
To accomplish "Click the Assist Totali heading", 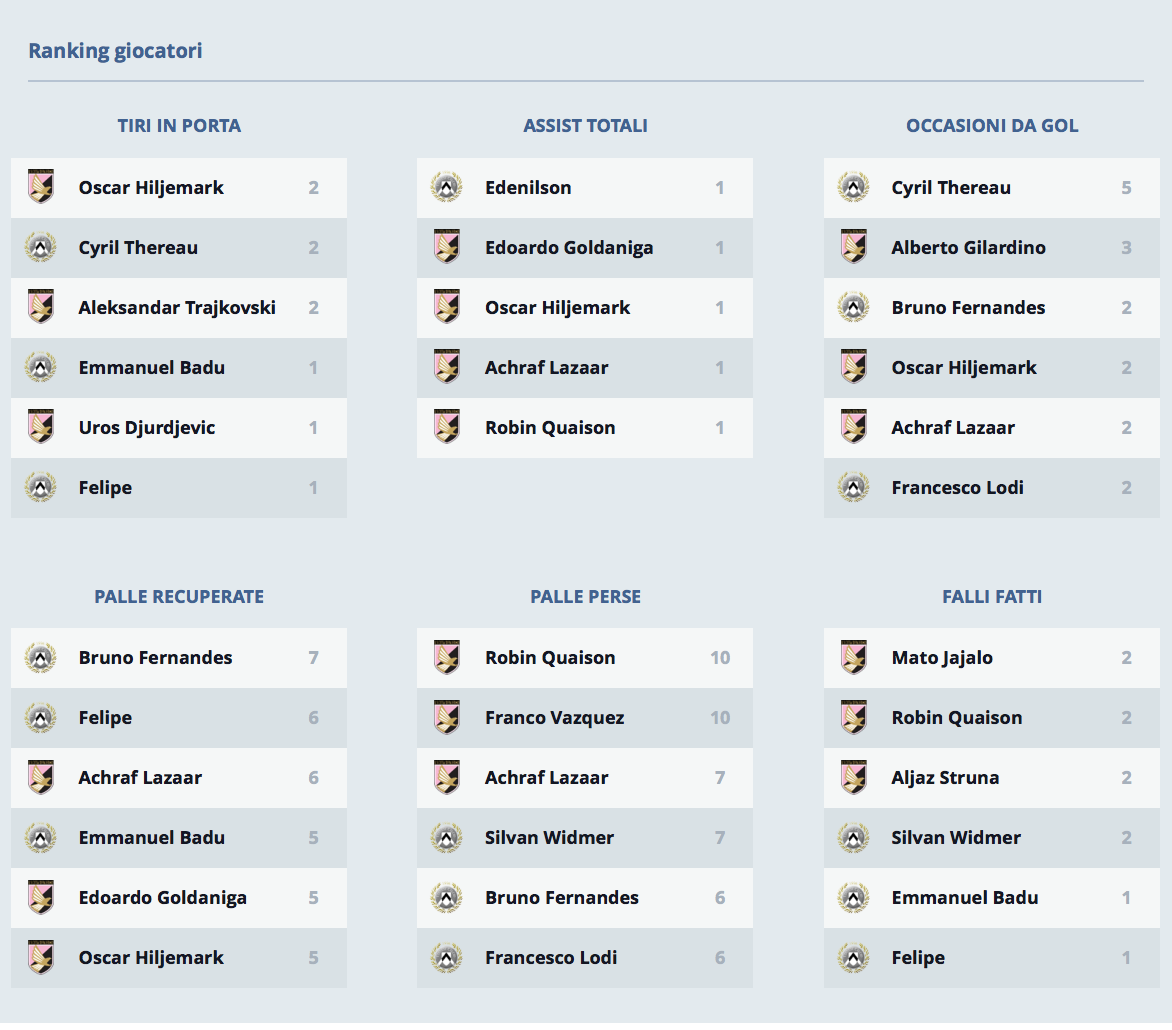I will click(585, 126).
